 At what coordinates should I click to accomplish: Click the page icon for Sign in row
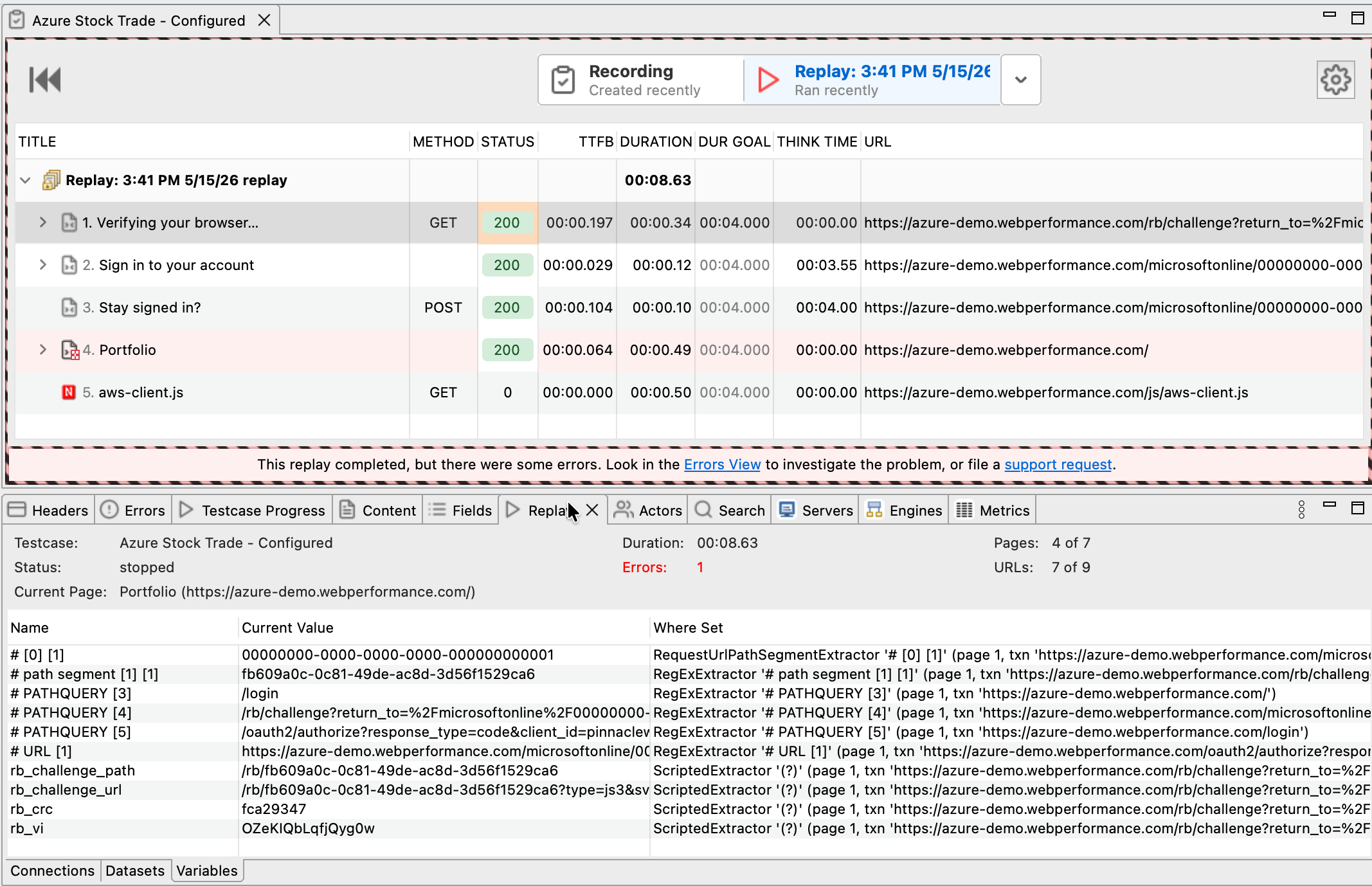tap(69, 265)
